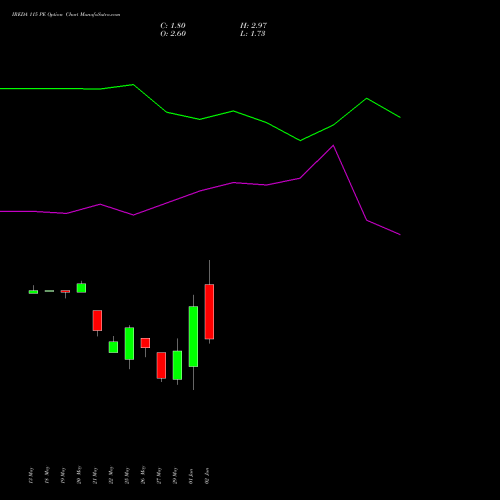Click the low price label L: 1.73
The image size is (500, 500).
253,34
